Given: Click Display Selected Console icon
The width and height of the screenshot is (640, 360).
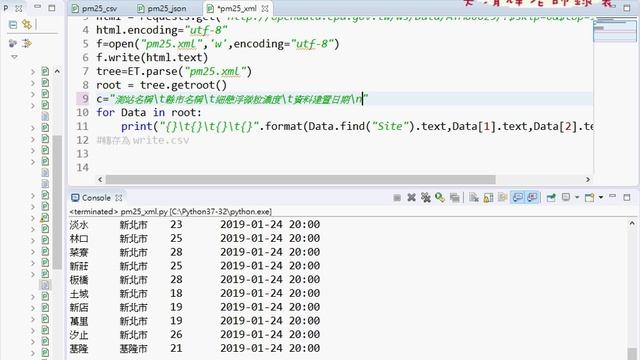Looking at the screenshot, I should [566, 198].
